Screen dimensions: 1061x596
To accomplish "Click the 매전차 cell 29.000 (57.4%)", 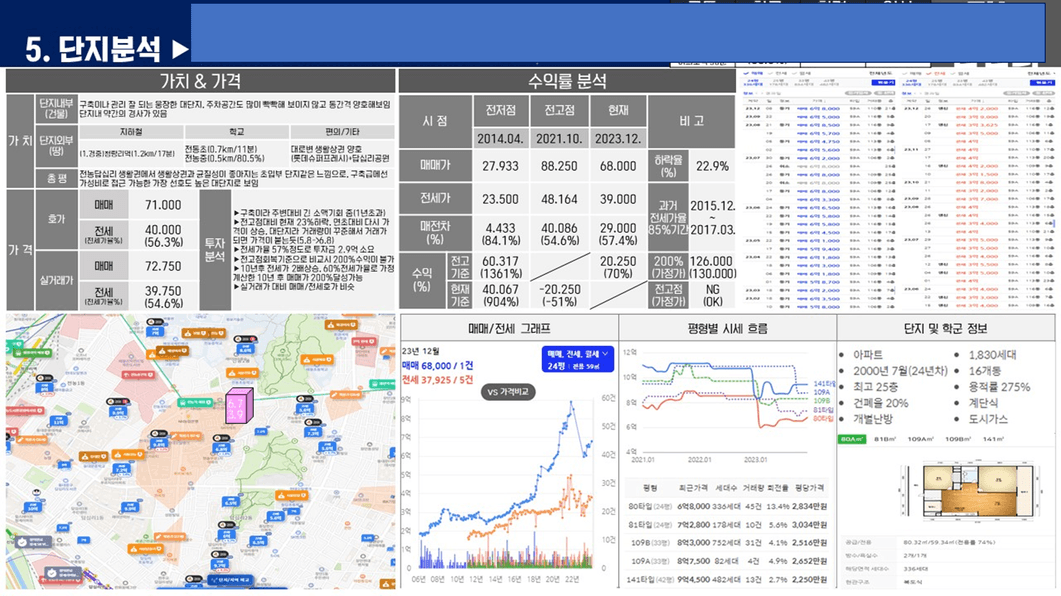I will 618,234.
